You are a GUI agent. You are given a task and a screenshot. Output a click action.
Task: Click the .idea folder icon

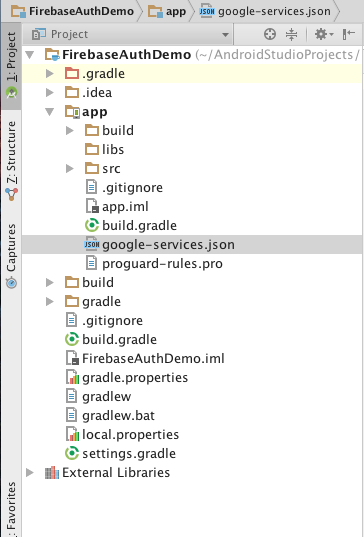pos(72,92)
